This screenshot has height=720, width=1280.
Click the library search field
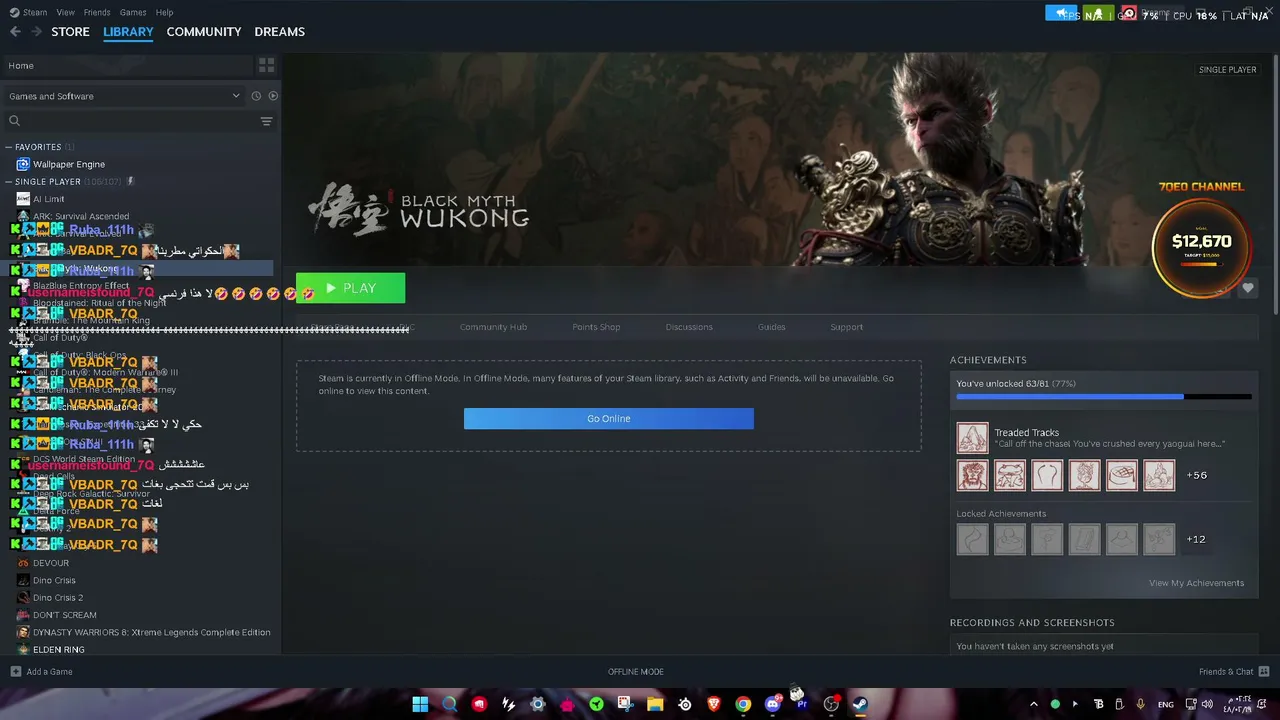coord(130,121)
